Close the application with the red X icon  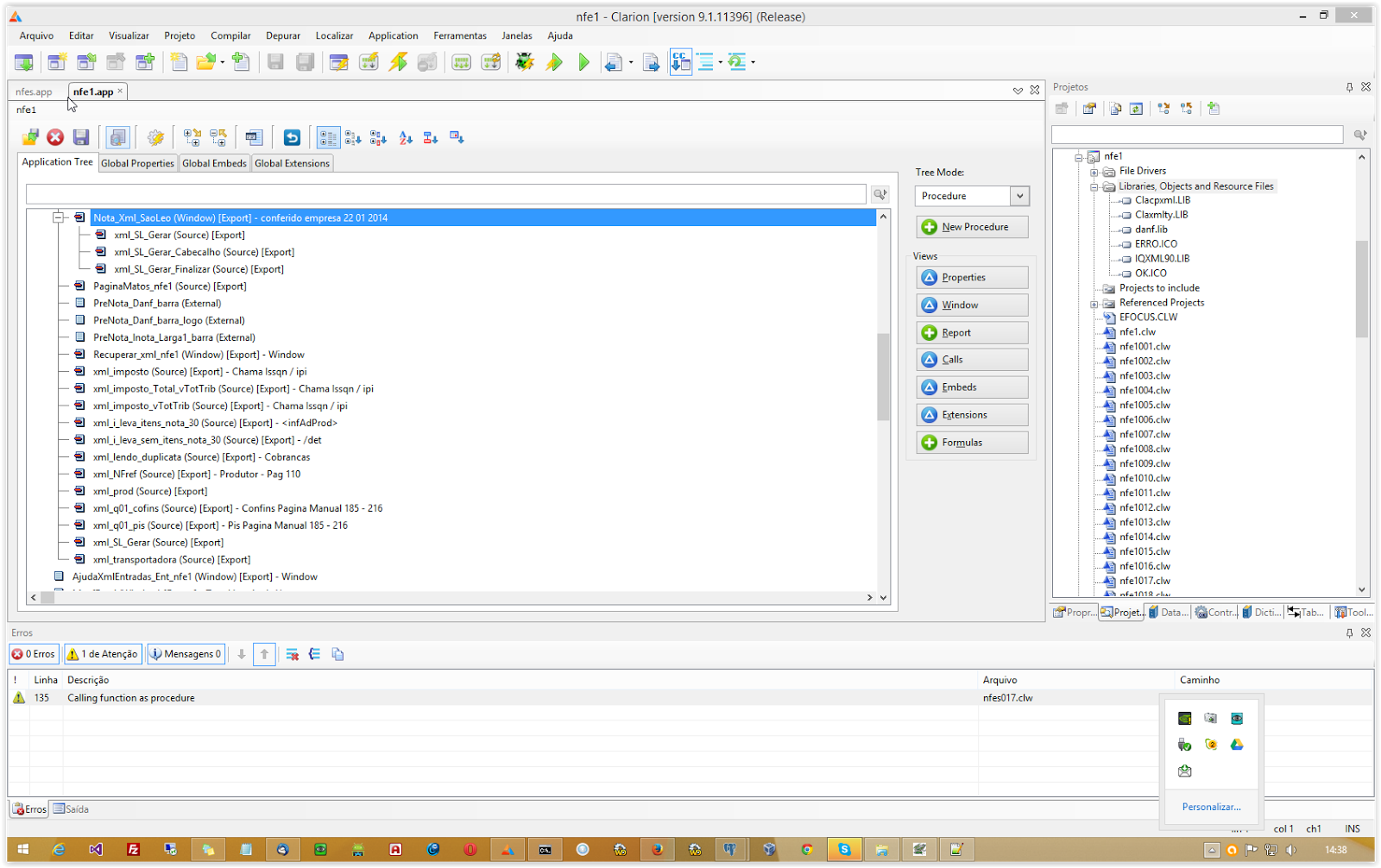(54, 136)
